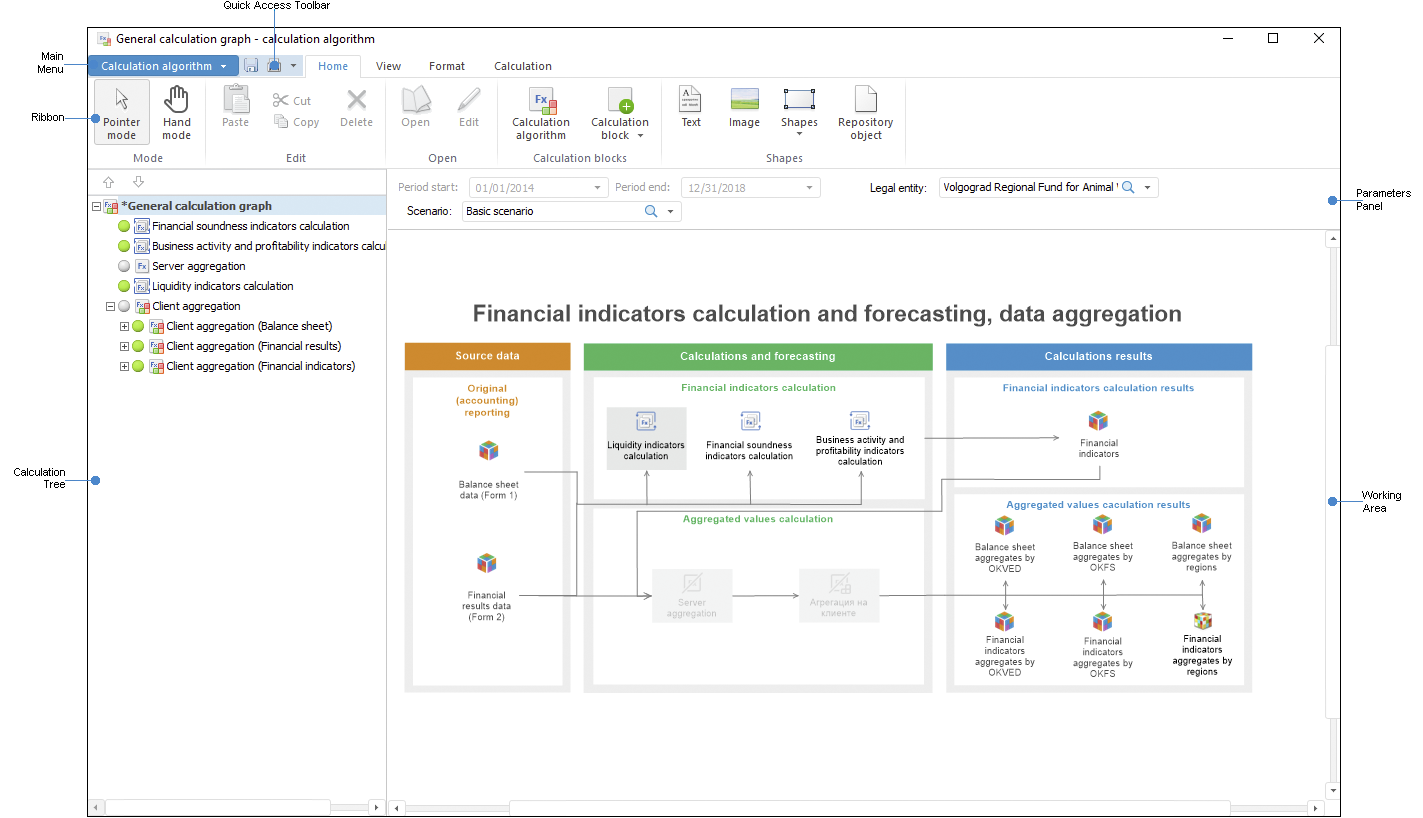The width and height of the screenshot is (1423, 818).
Task: Switch to the View ribbon tab
Action: (x=388, y=66)
